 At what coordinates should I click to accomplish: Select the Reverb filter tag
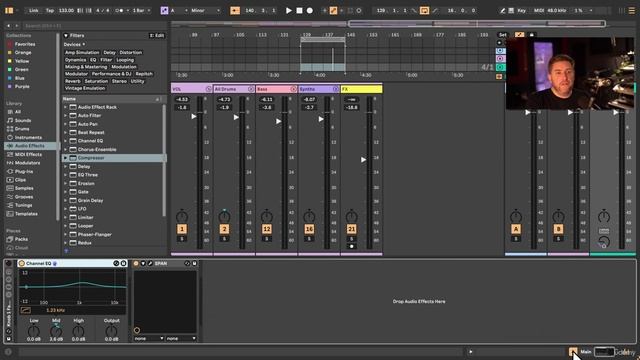(73, 81)
